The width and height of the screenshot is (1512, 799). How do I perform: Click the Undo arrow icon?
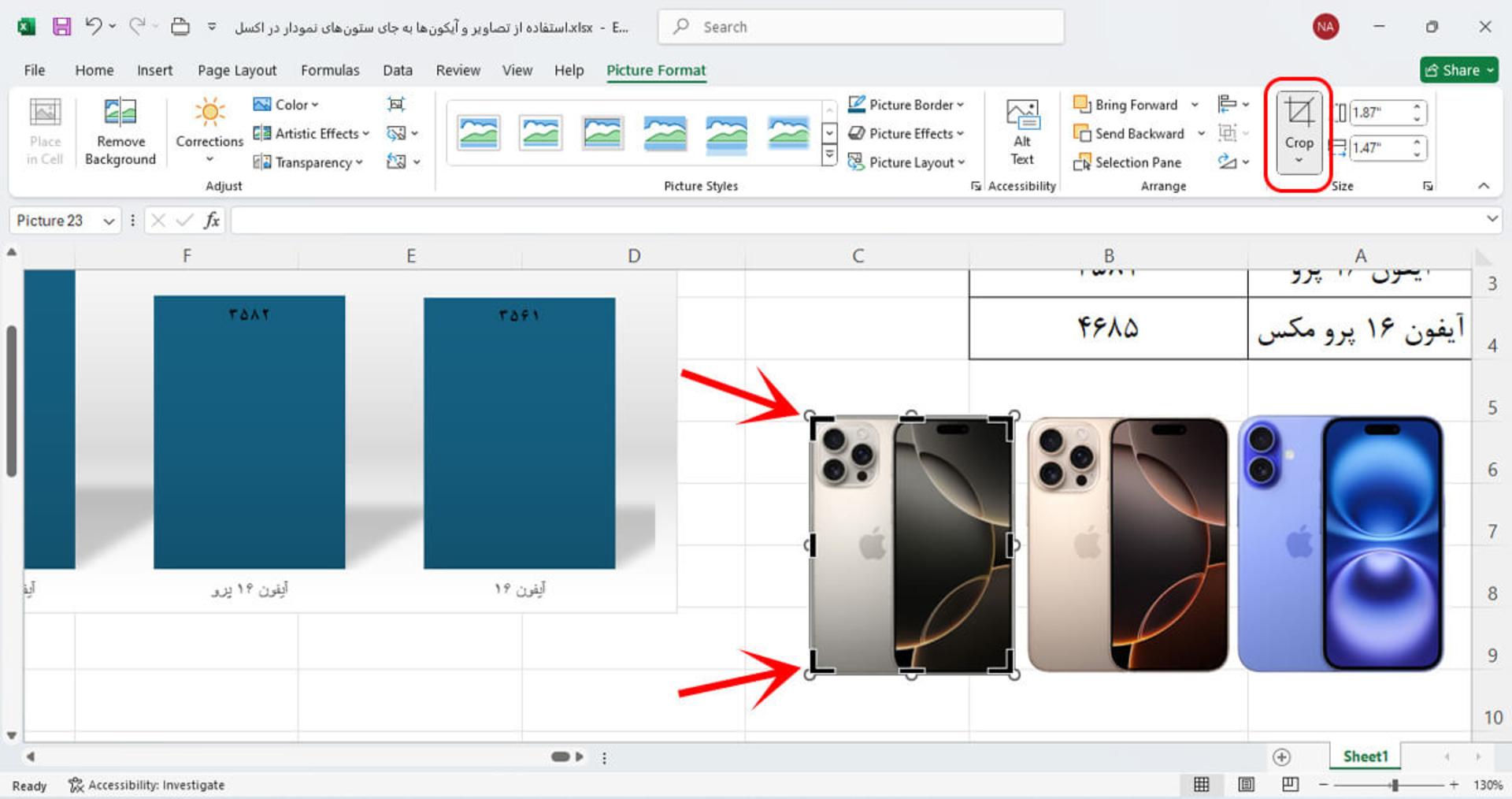pyautogui.click(x=94, y=27)
